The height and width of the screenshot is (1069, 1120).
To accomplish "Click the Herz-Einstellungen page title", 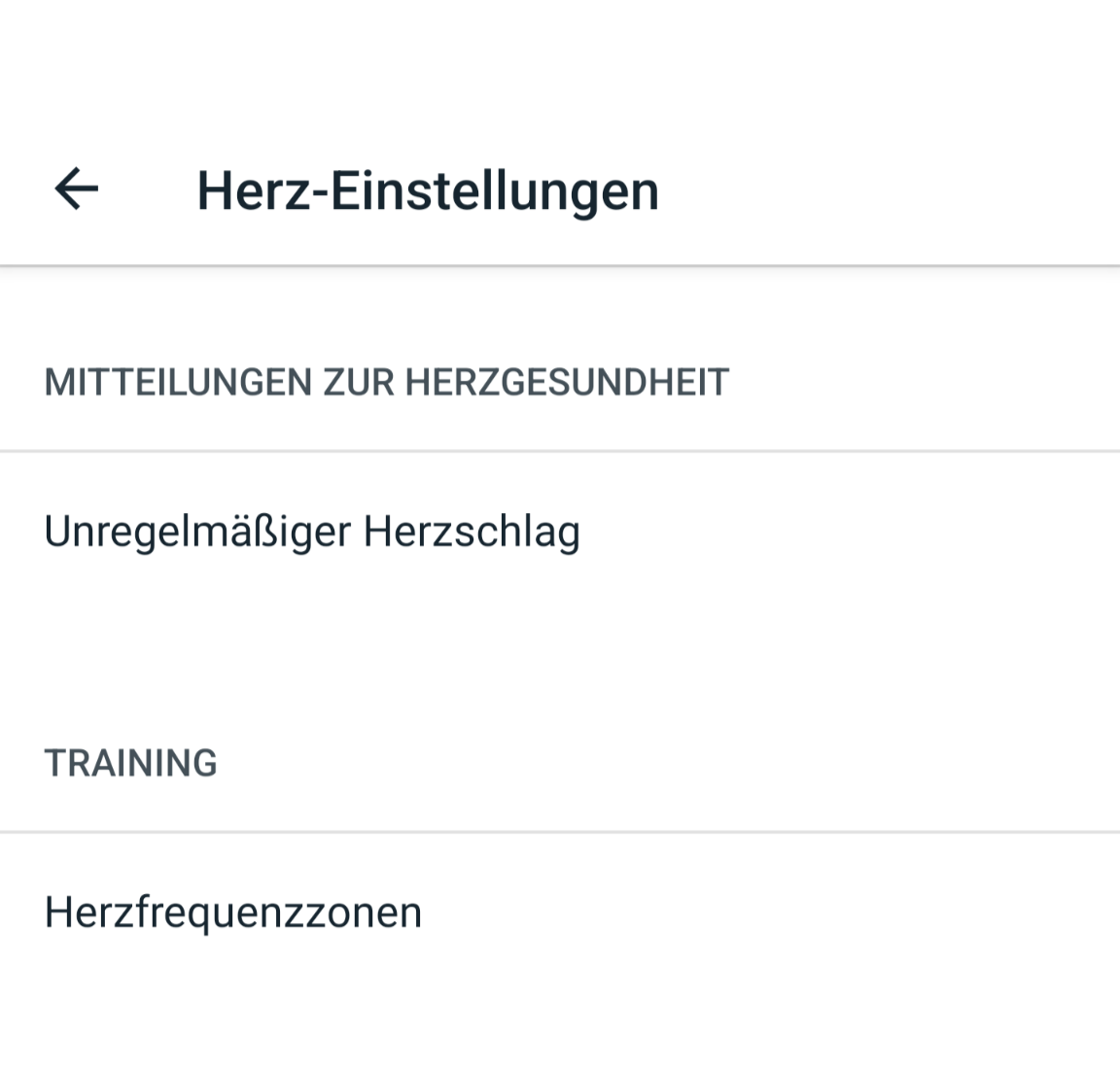I will 428,190.
